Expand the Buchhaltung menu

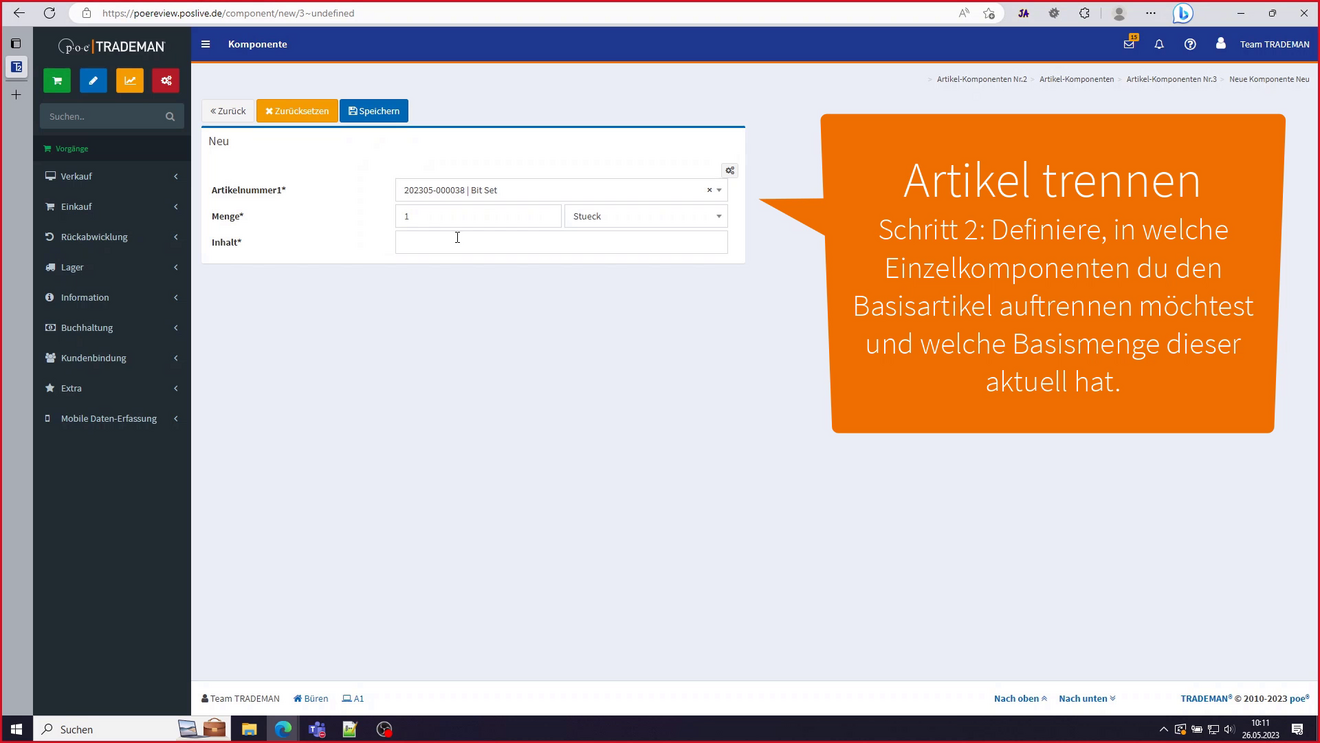click(111, 328)
